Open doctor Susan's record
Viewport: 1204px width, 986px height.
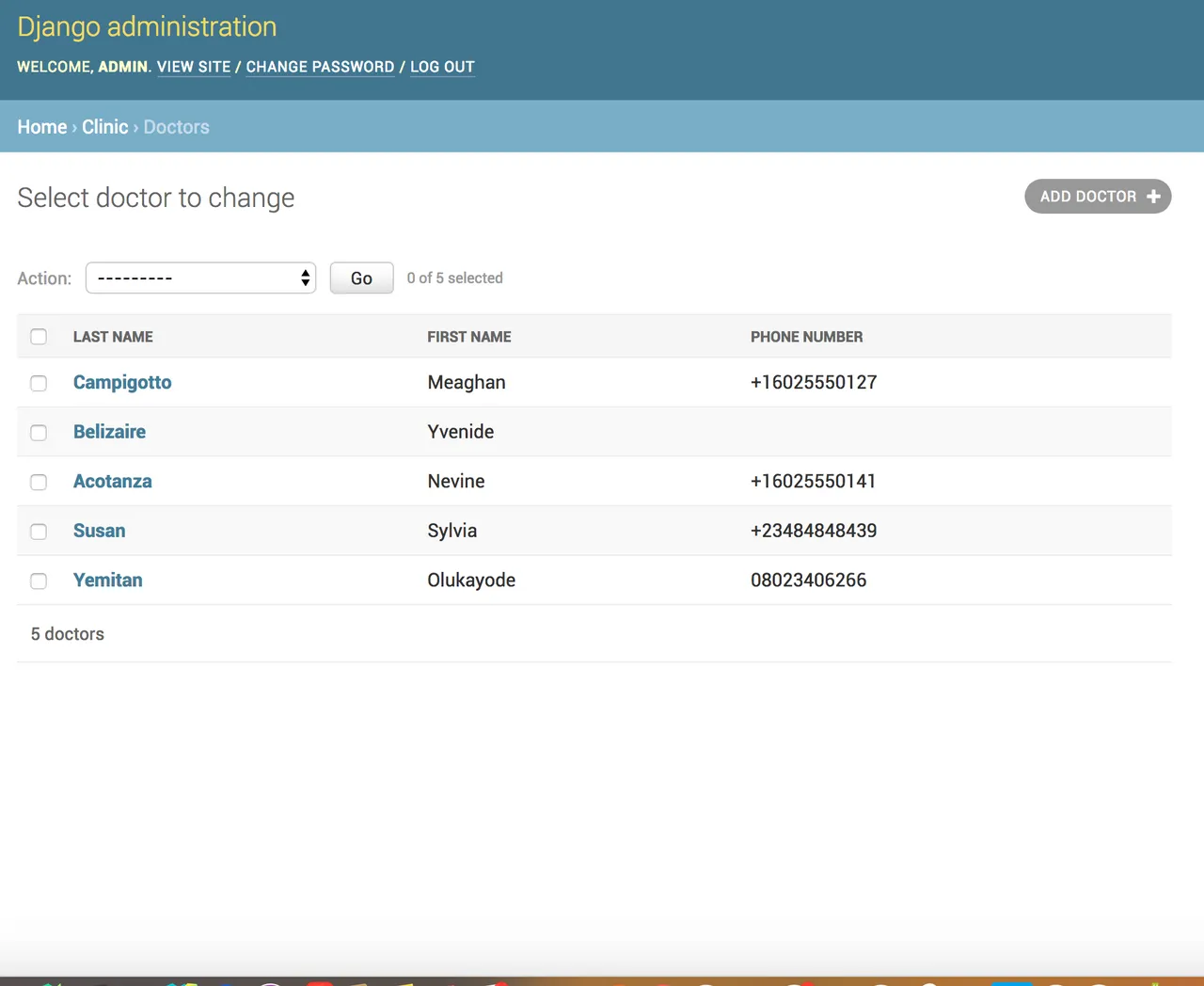pyautogui.click(x=99, y=531)
